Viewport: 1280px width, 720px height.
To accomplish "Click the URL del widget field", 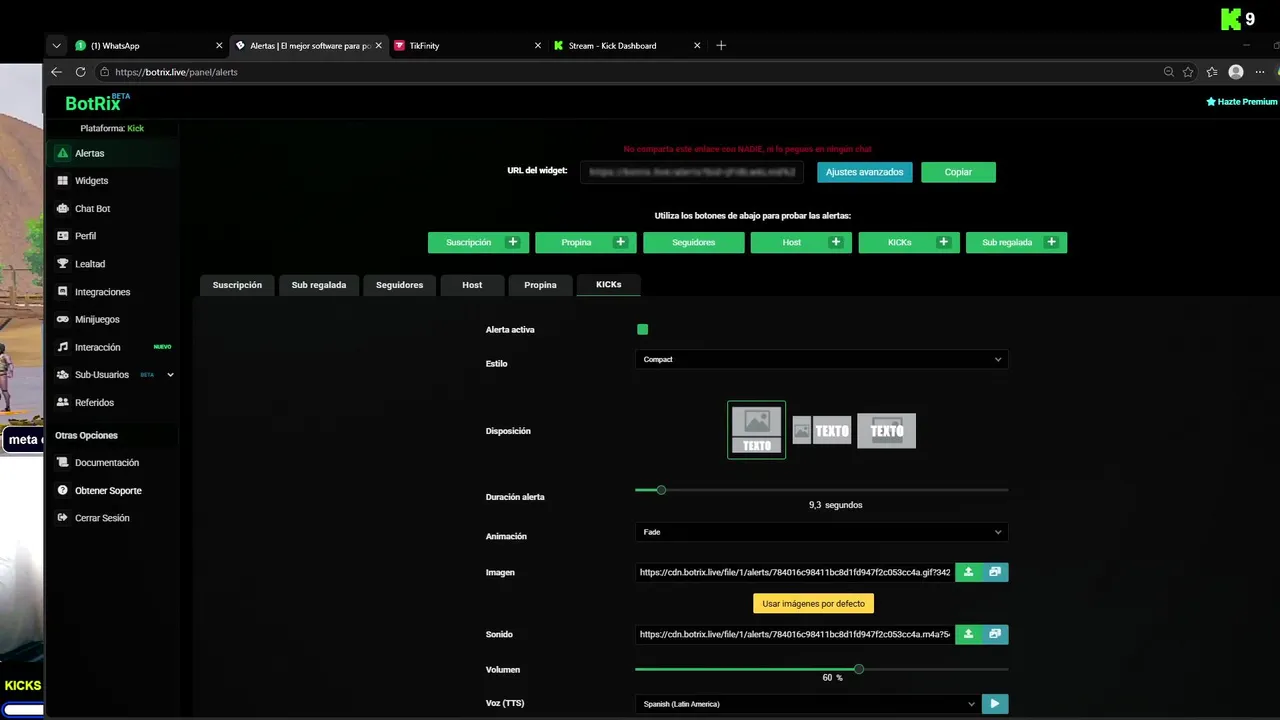I will (692, 172).
